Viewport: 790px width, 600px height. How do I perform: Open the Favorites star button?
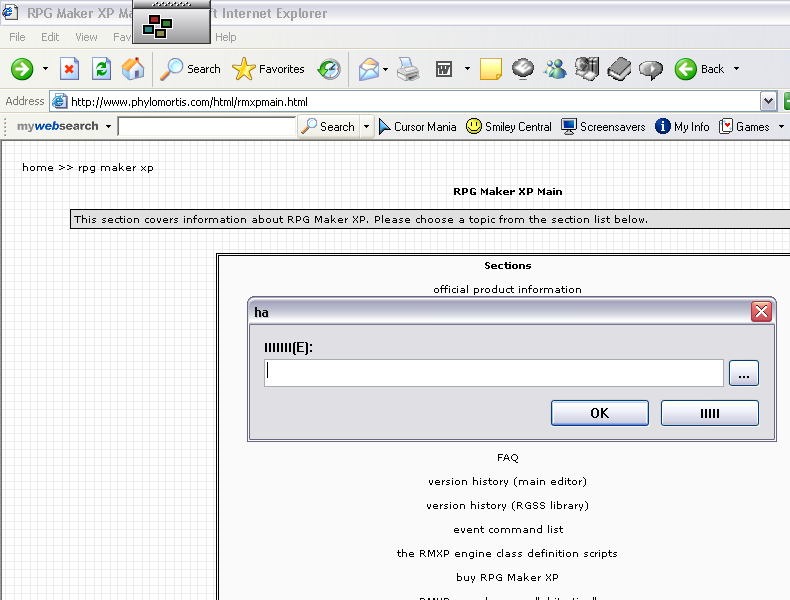pos(269,69)
